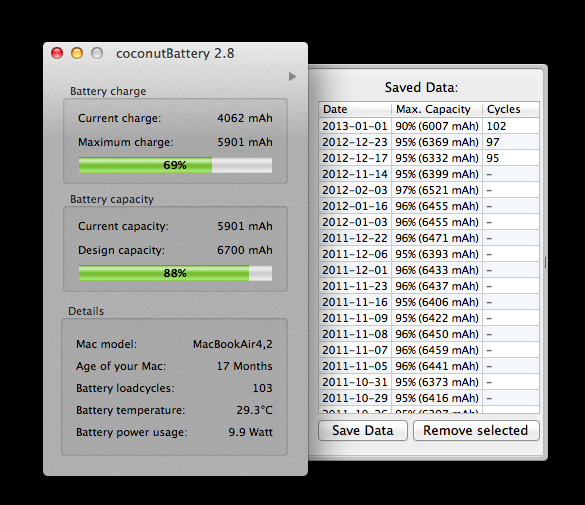Select the 2011-12-22 saved data row

click(429, 238)
